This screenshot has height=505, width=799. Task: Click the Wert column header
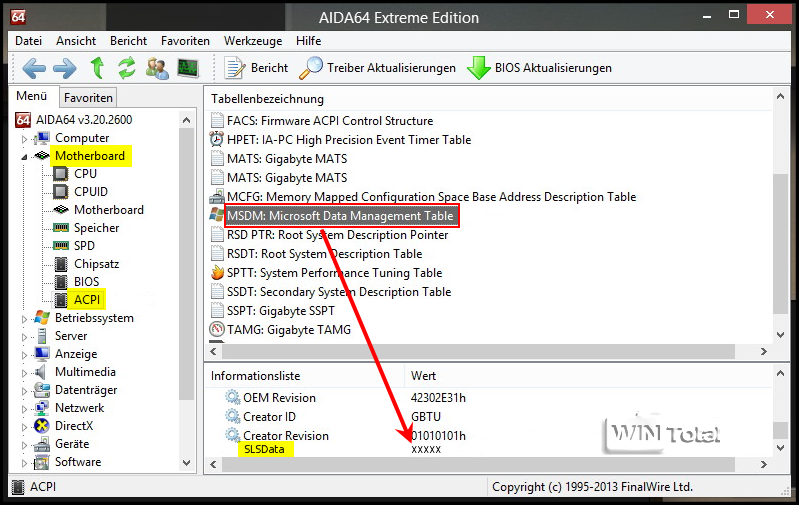tap(423, 376)
